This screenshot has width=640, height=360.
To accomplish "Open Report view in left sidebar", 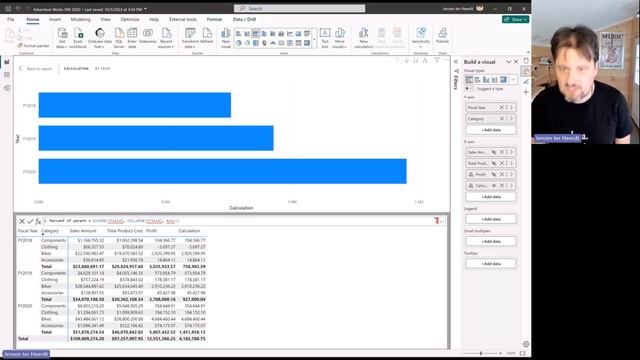I will [7, 62].
